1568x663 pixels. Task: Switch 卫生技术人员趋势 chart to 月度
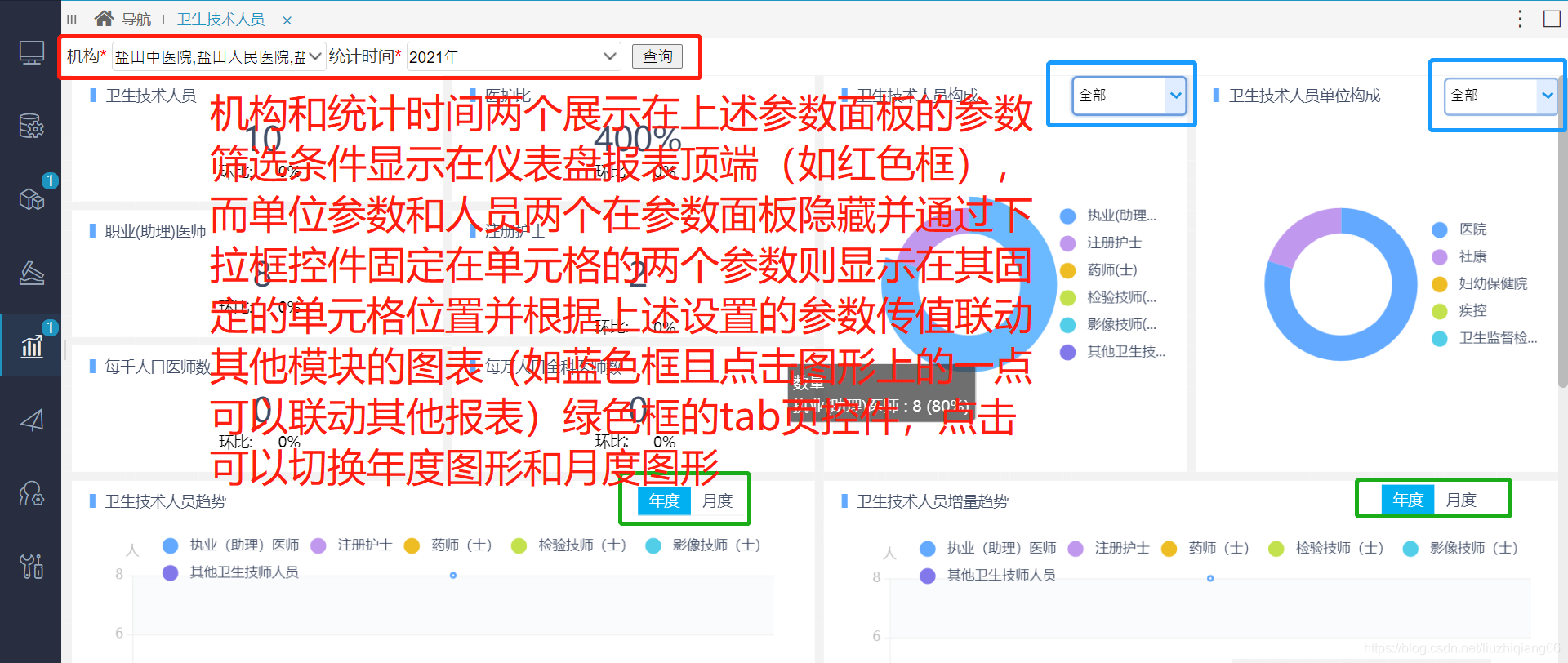coord(717,501)
